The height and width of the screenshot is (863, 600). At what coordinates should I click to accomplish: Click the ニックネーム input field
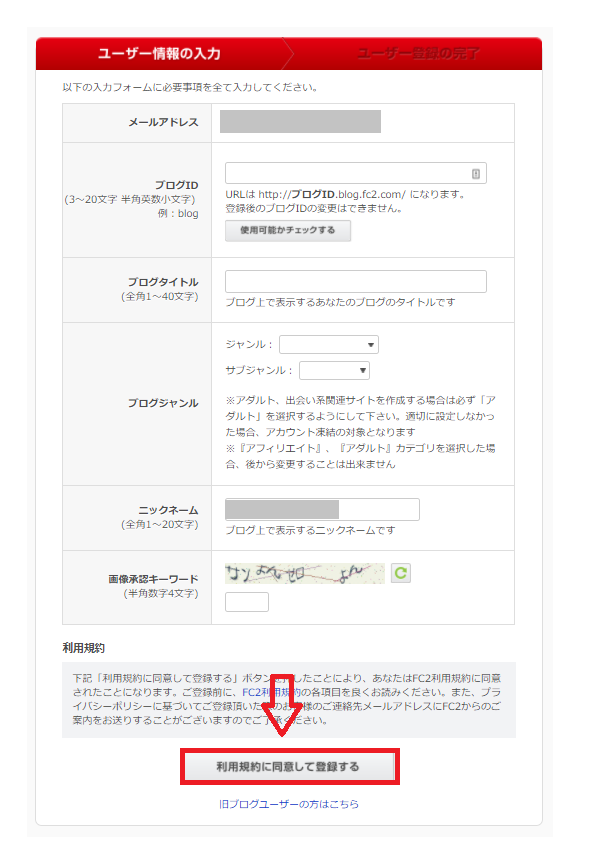coord(322,509)
